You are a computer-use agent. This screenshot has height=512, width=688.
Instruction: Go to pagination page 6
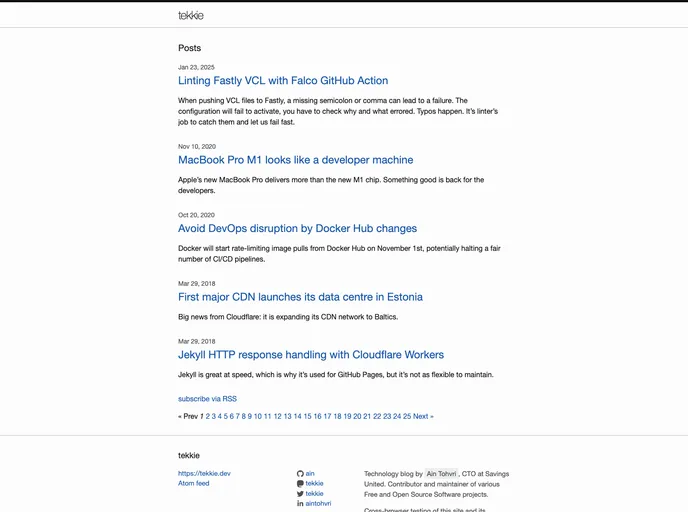(232, 416)
